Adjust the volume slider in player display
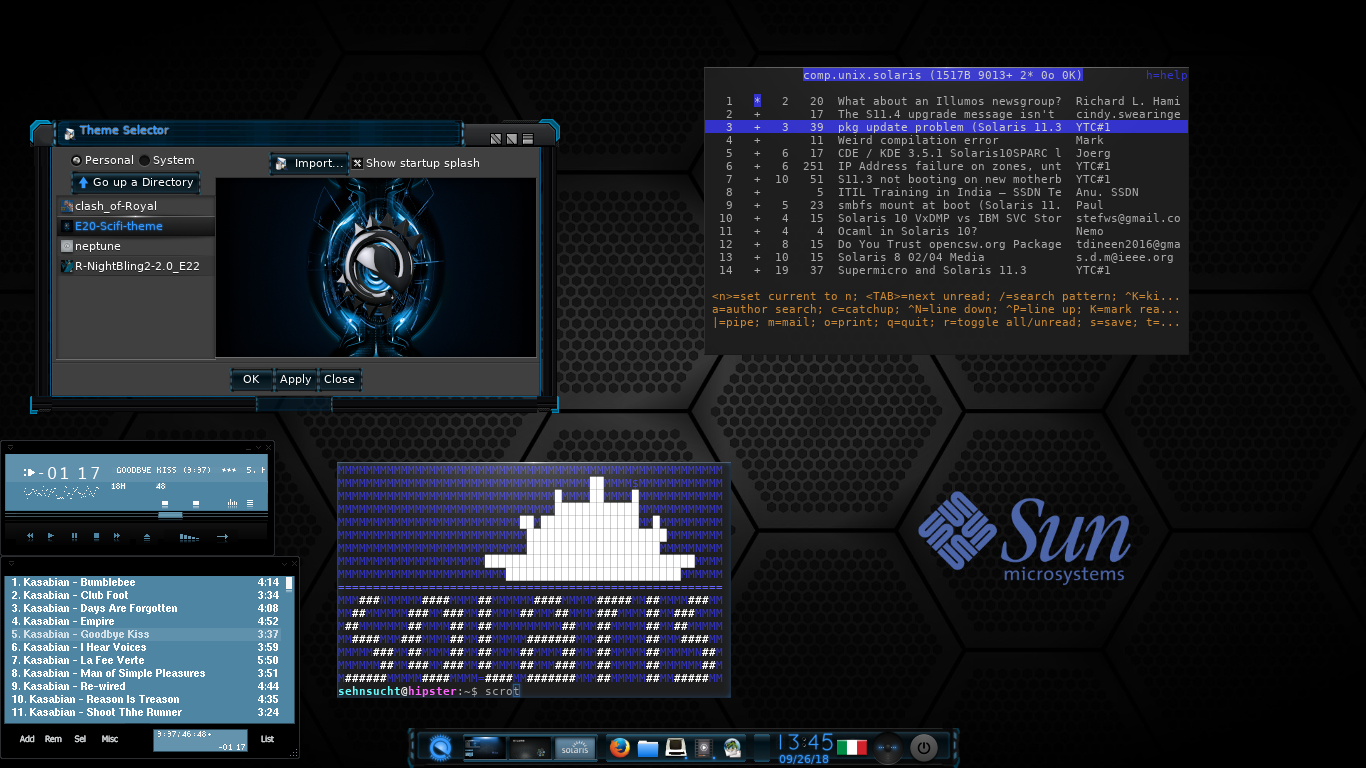 pos(166,503)
